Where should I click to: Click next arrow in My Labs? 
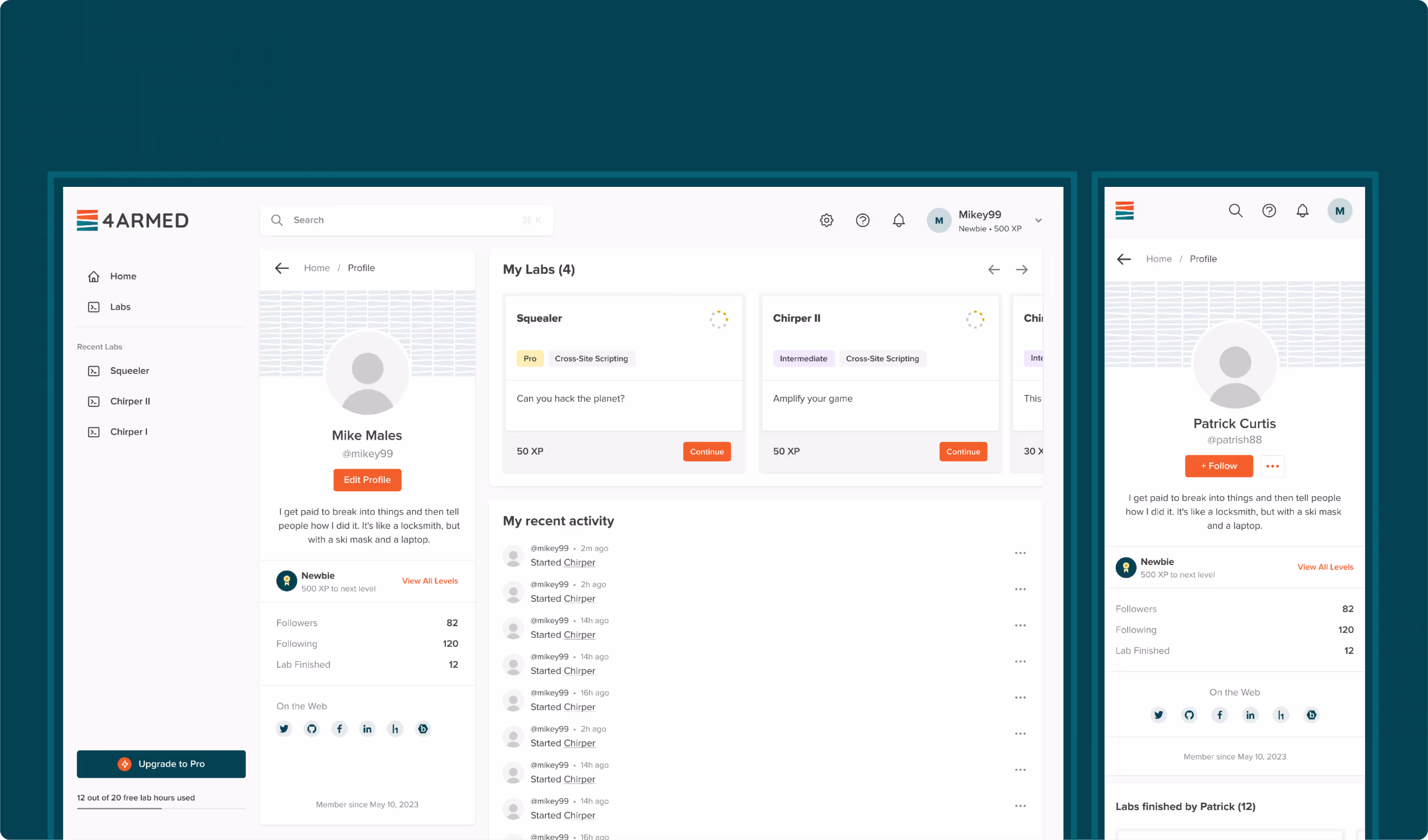[x=1022, y=270]
